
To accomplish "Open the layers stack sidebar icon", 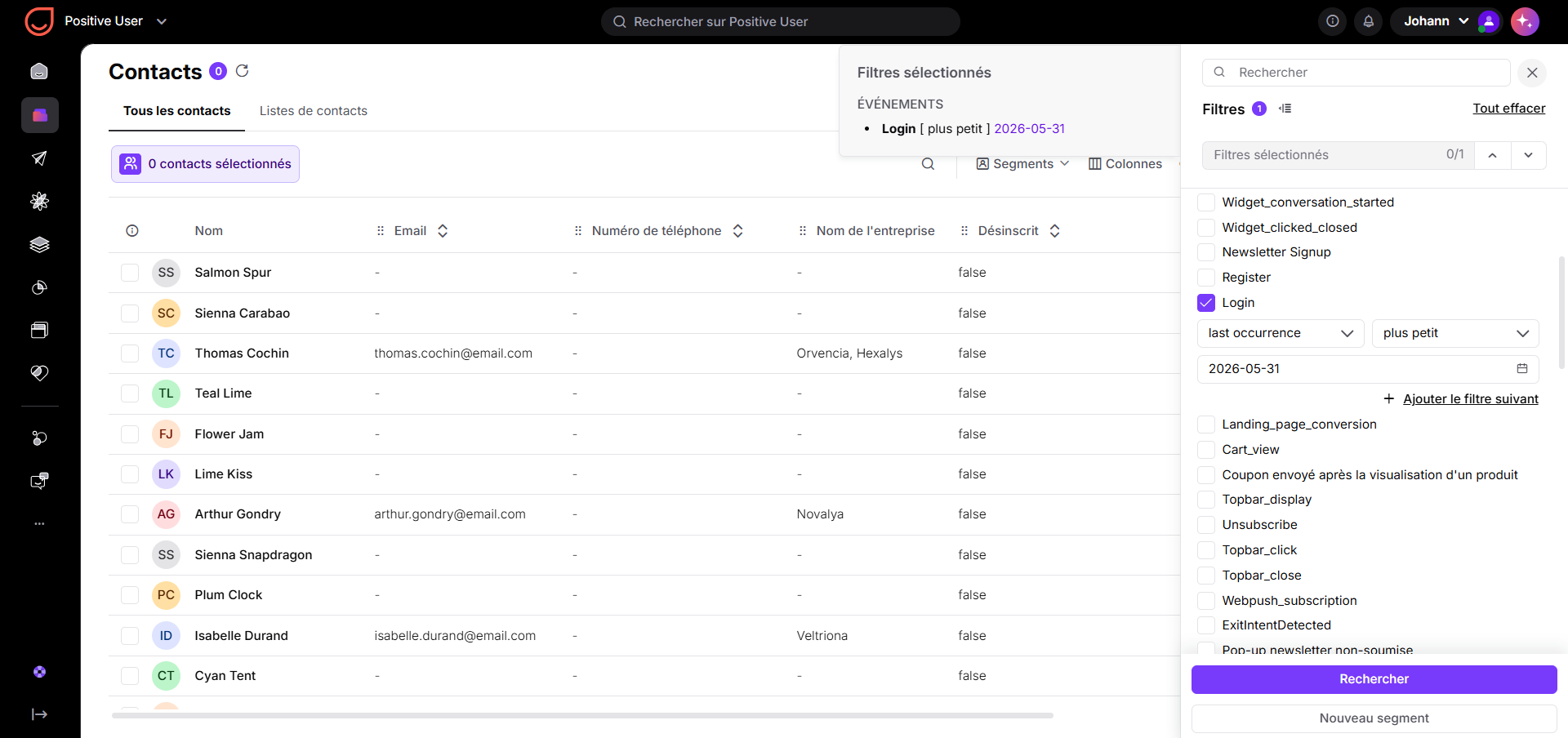I will click(x=39, y=244).
